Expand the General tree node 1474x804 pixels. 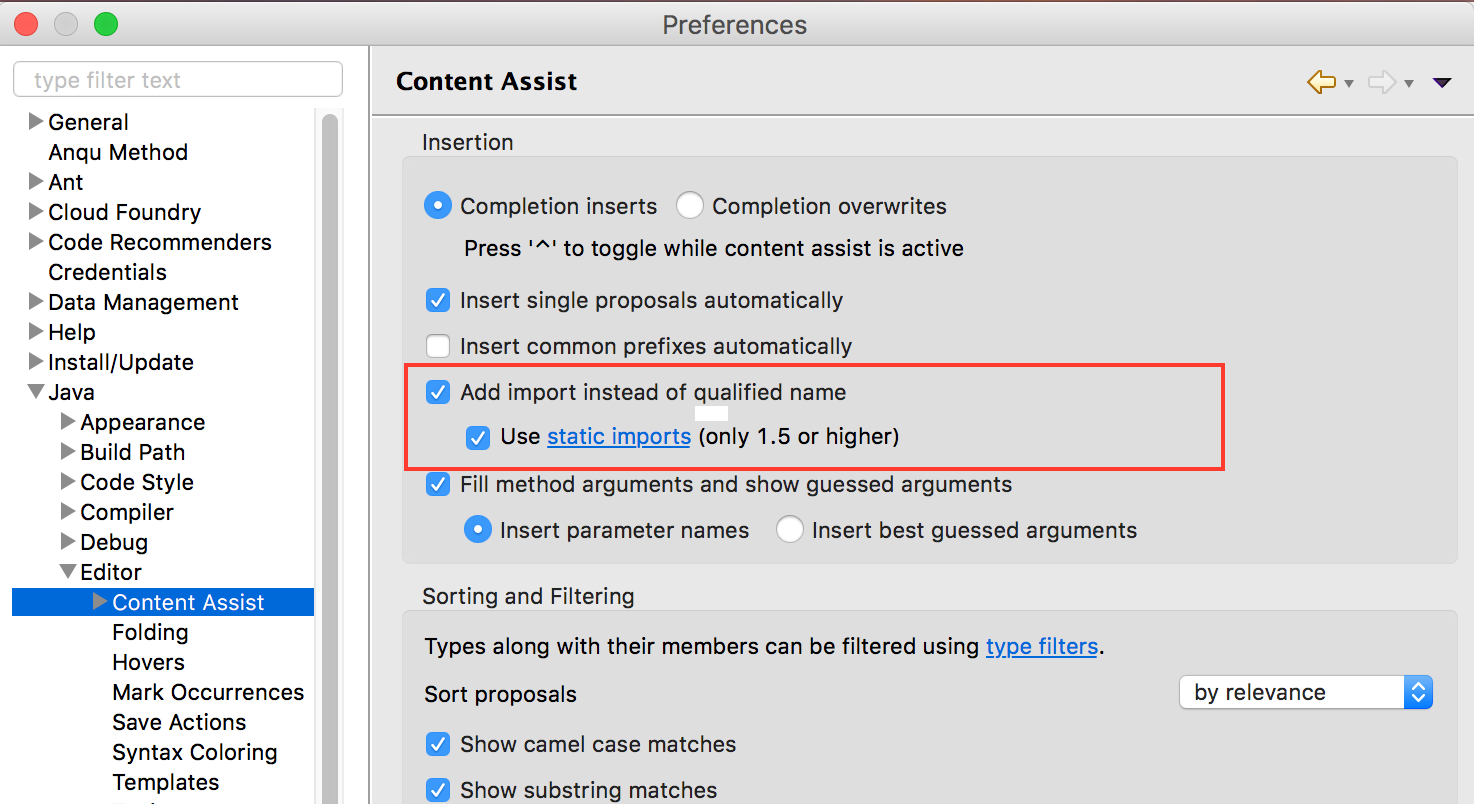tap(35, 122)
